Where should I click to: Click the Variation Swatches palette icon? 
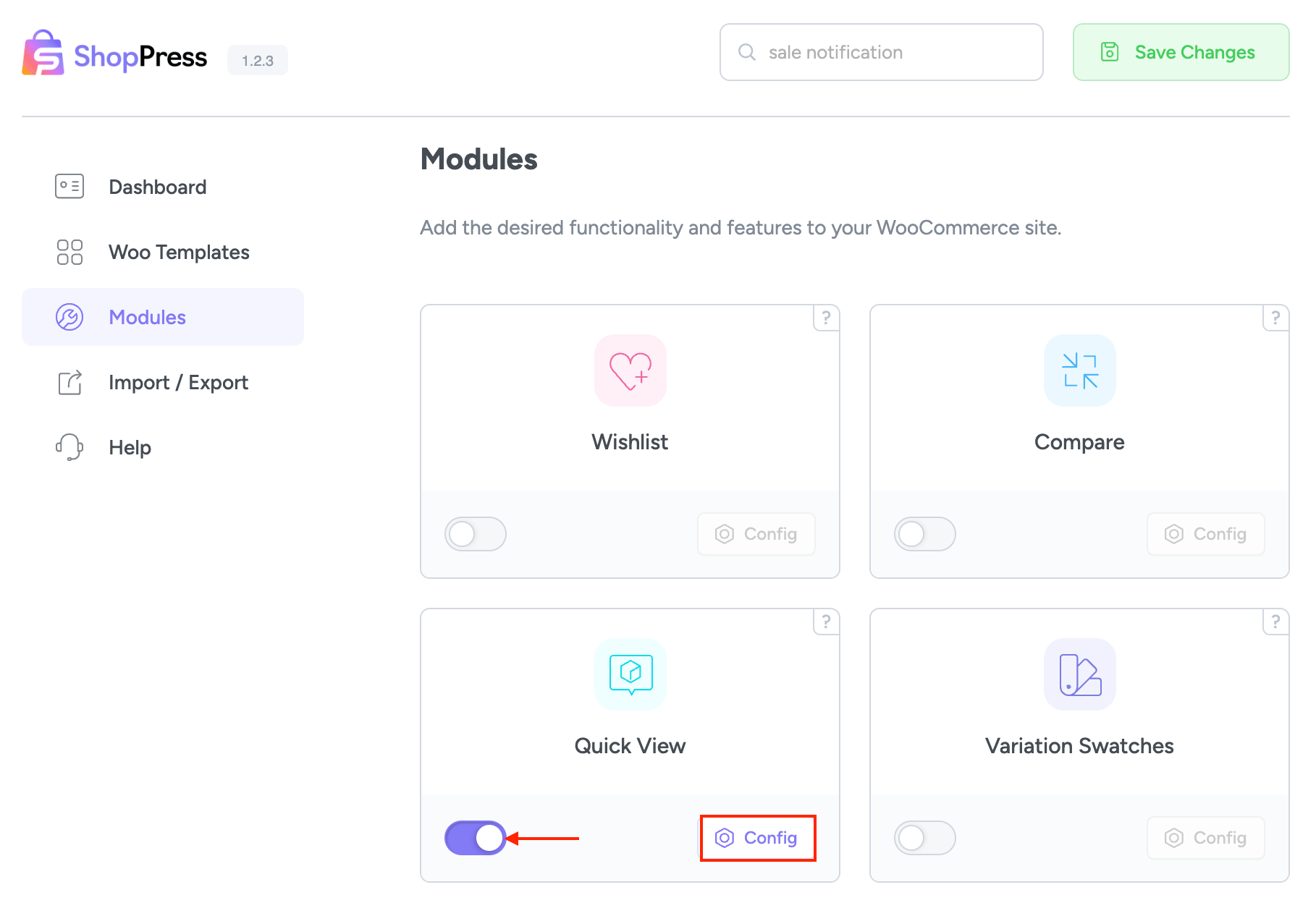1079,674
